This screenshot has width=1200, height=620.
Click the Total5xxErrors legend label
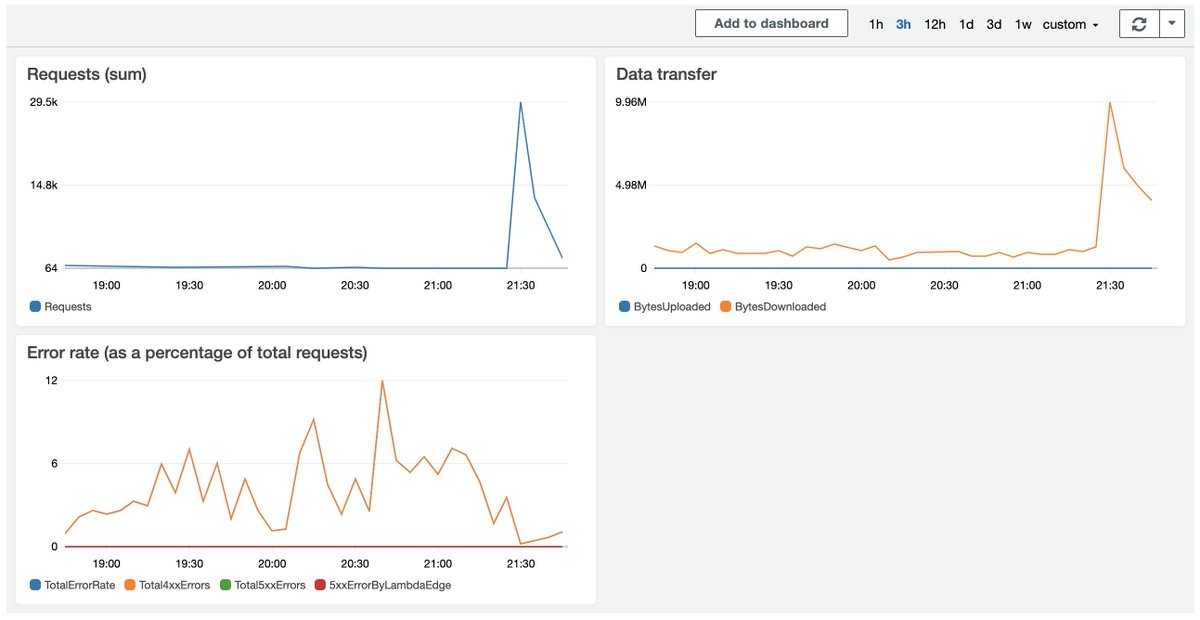270,585
